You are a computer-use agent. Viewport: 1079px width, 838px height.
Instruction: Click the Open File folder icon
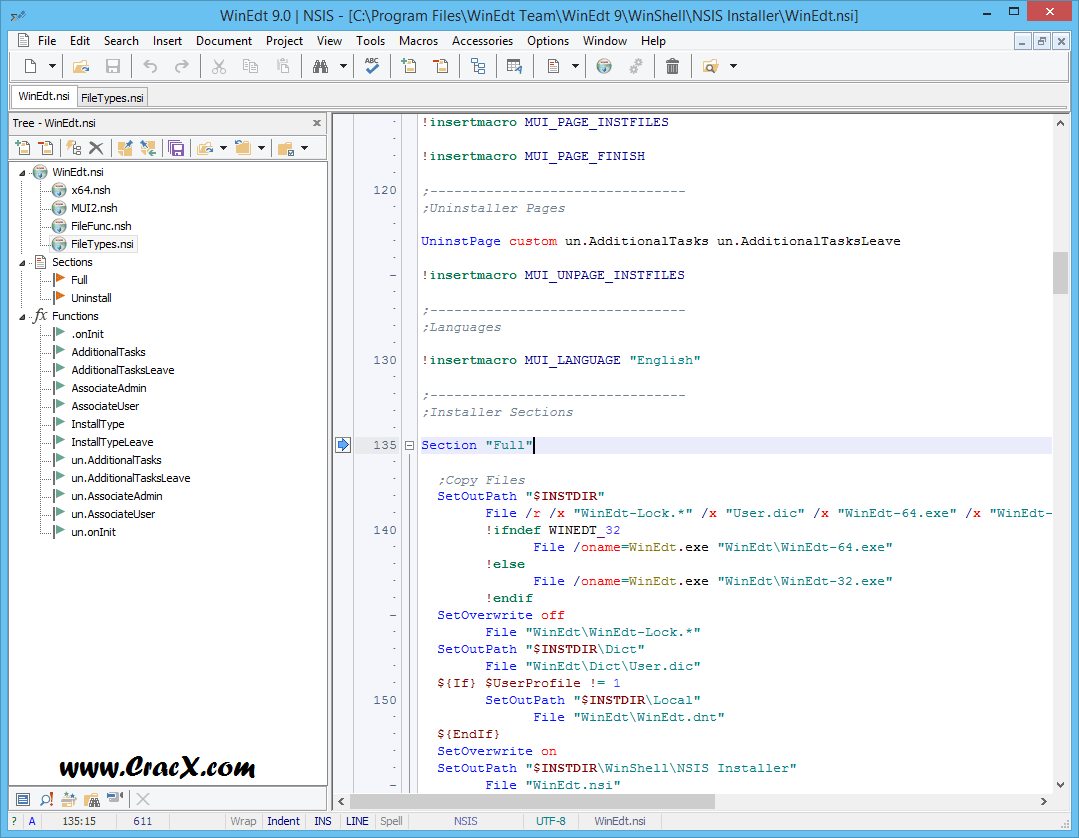(81, 67)
